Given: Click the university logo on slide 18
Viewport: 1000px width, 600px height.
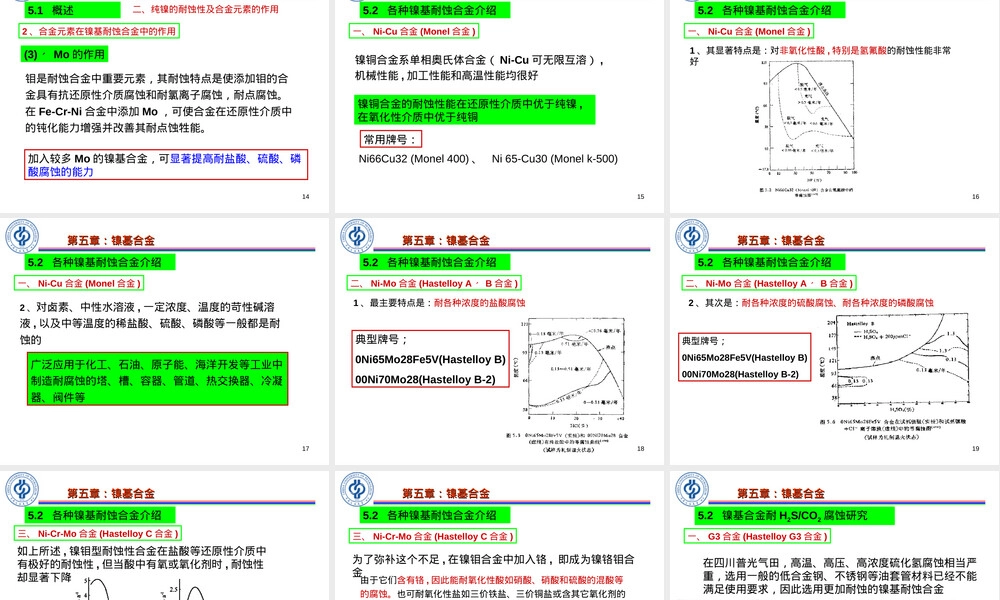Looking at the screenshot, I should coord(357,236).
